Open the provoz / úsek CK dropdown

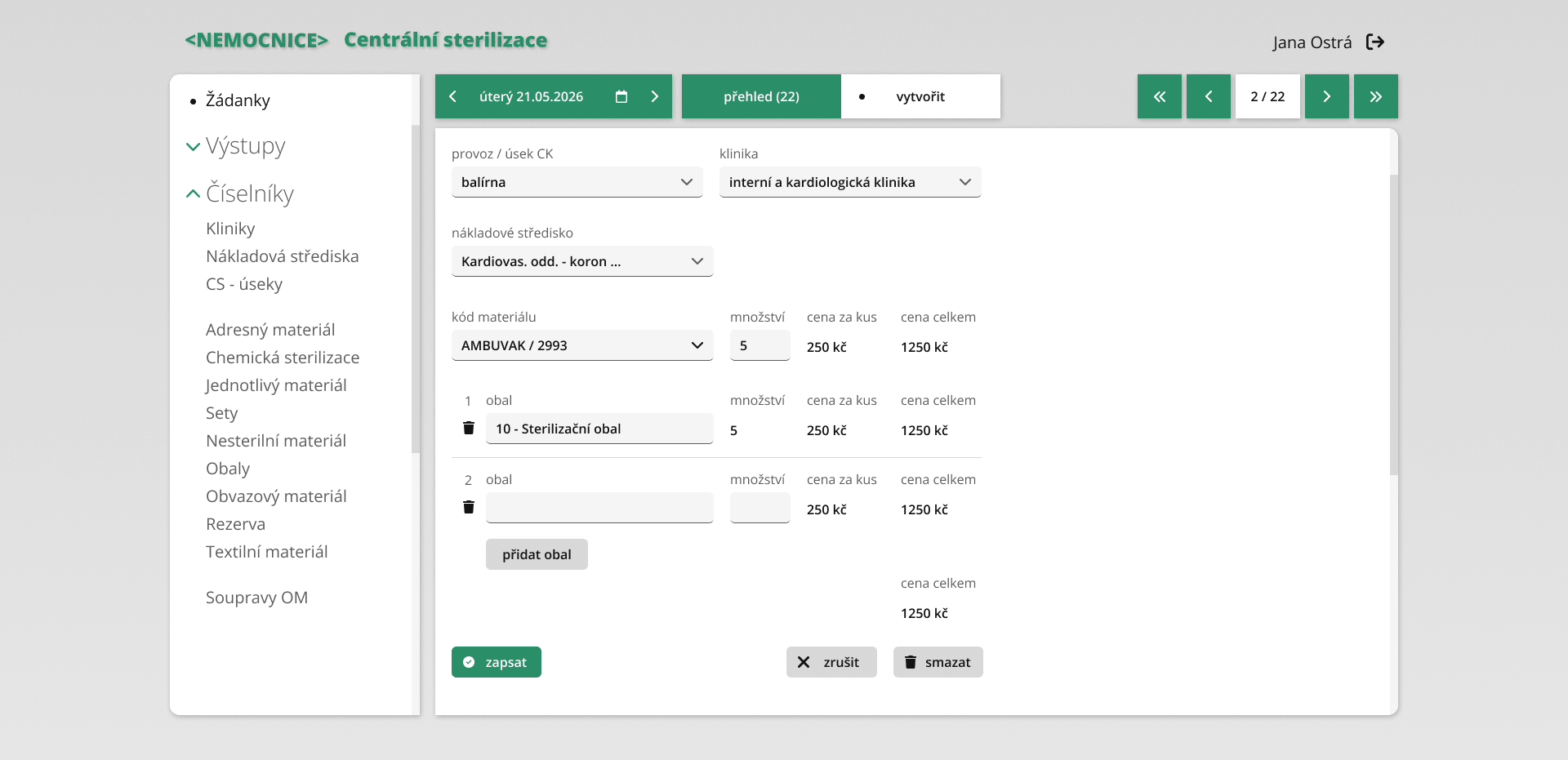point(577,182)
